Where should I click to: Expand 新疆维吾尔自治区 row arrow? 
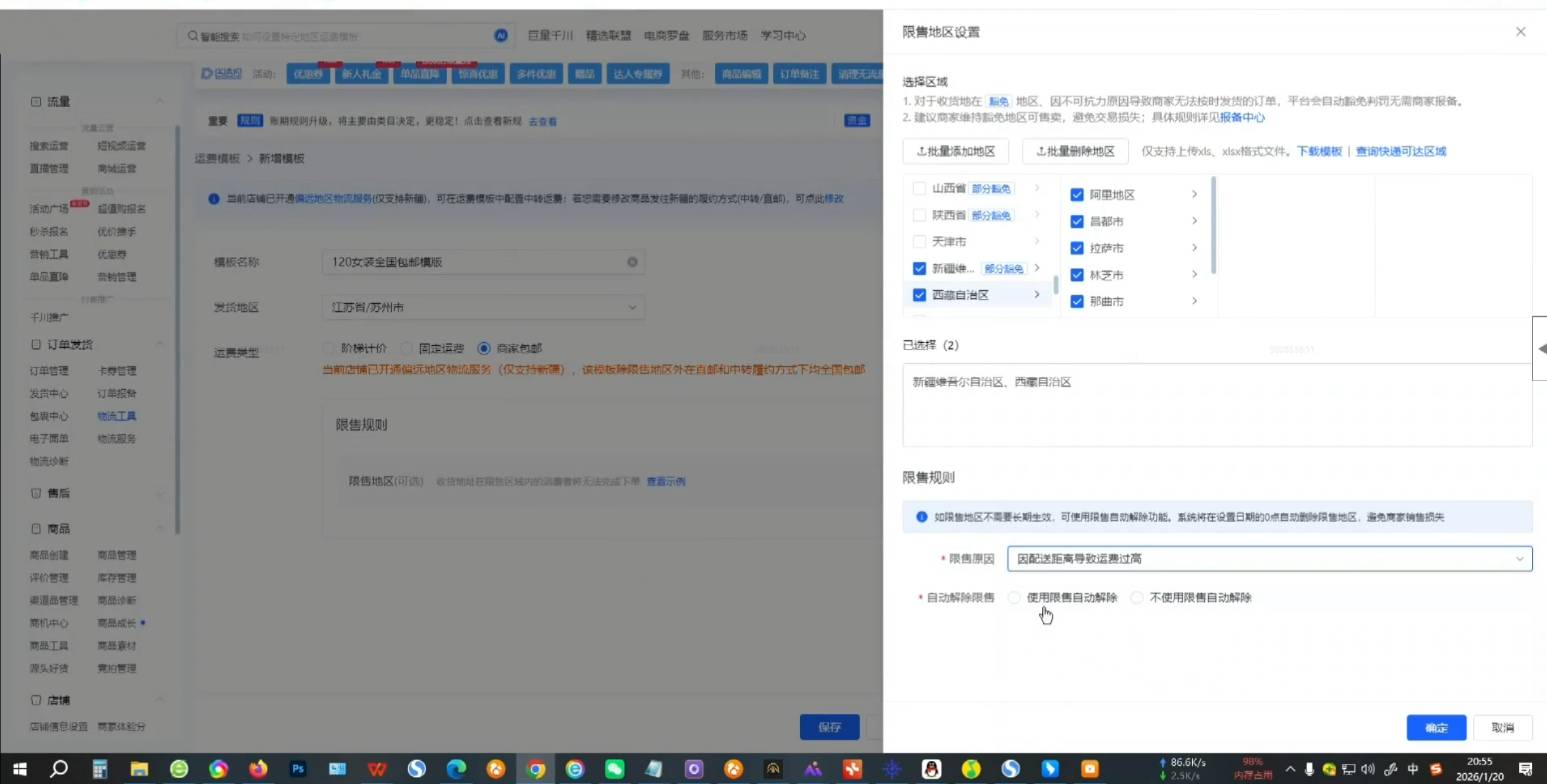pyautogui.click(x=1037, y=268)
